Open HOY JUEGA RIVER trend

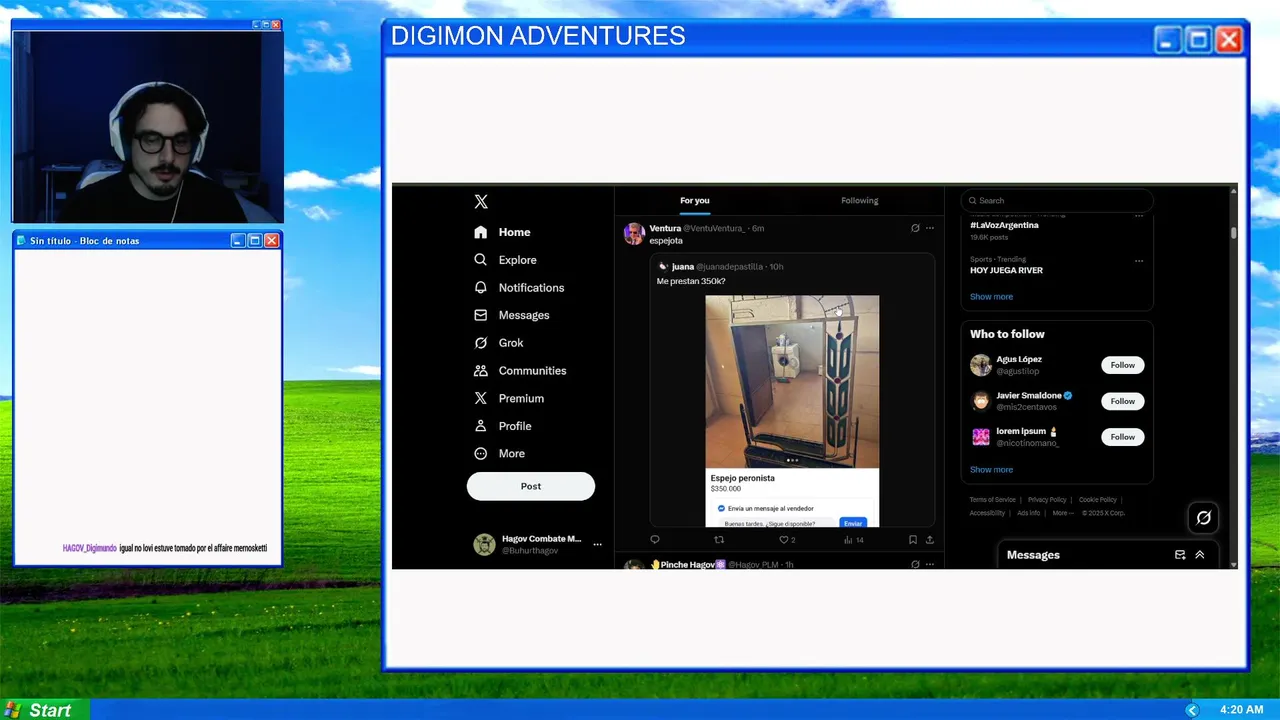[x=1006, y=270]
